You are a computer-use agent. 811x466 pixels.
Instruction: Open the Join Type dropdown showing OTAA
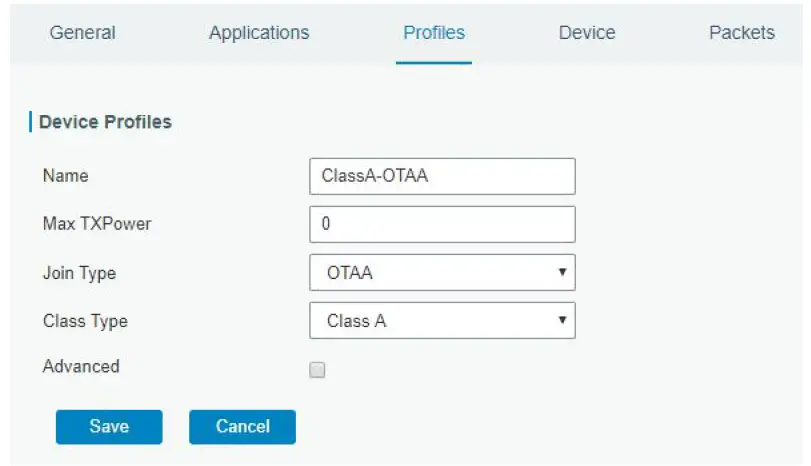click(x=442, y=272)
